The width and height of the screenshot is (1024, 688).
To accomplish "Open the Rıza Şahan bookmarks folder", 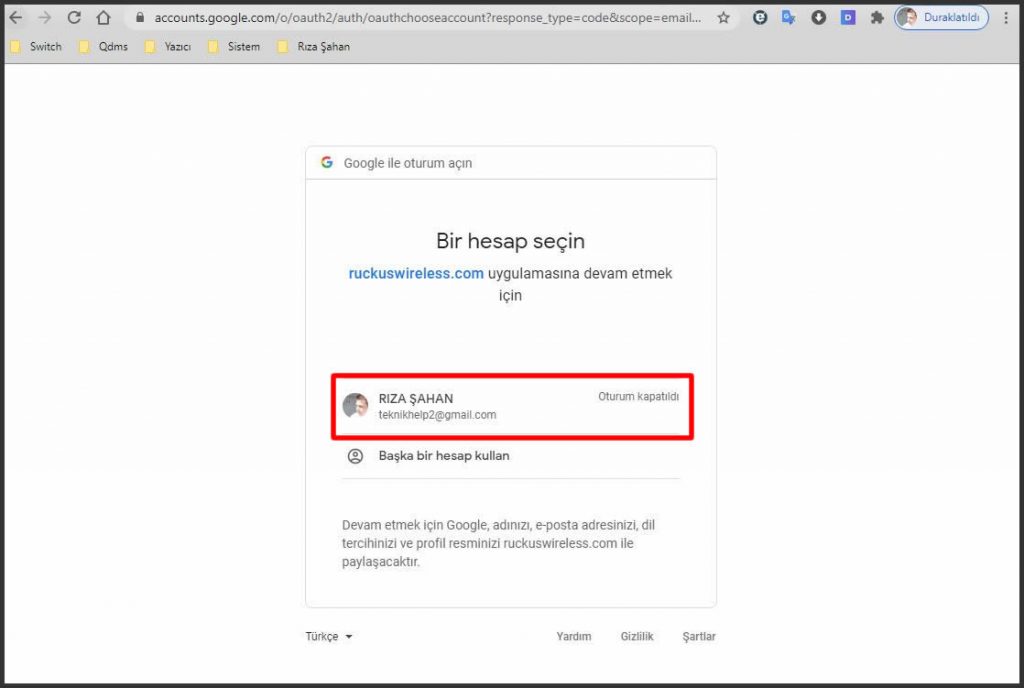I will pyautogui.click(x=313, y=46).
